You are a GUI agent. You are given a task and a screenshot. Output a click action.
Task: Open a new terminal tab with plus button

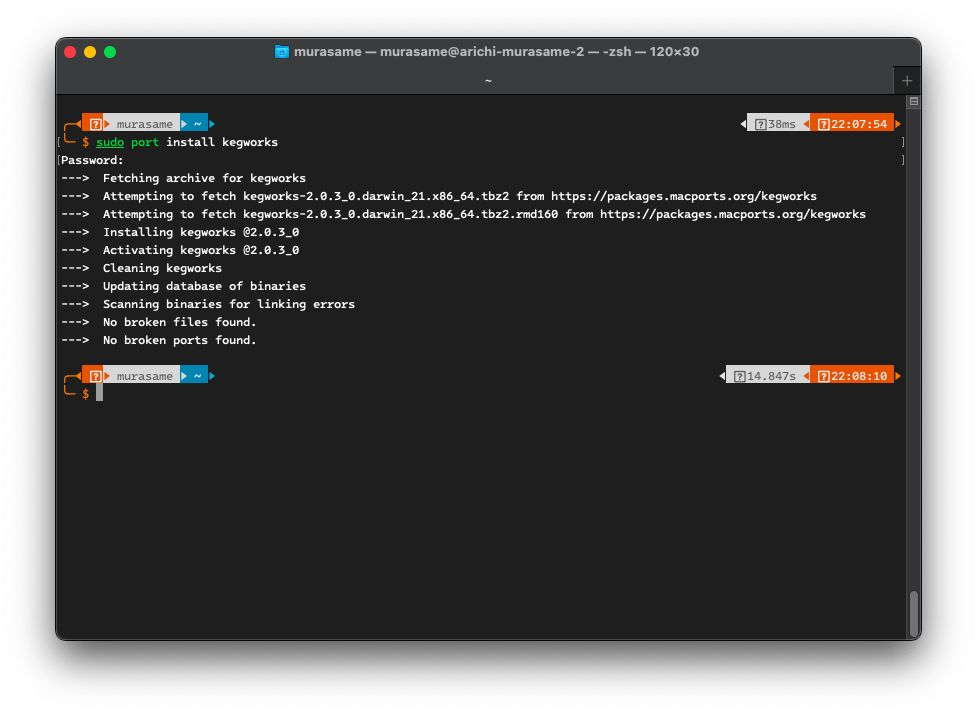pos(907,81)
